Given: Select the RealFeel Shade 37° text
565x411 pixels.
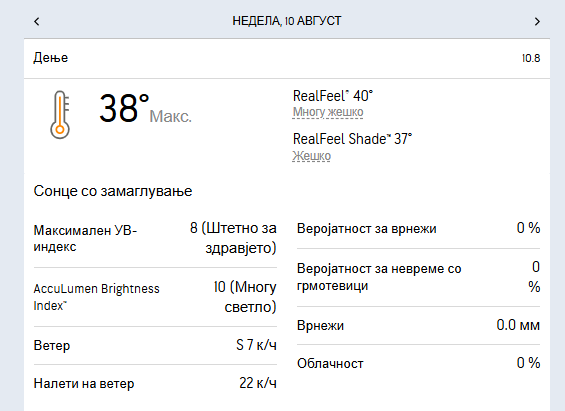Looking at the screenshot, I should [352, 139].
